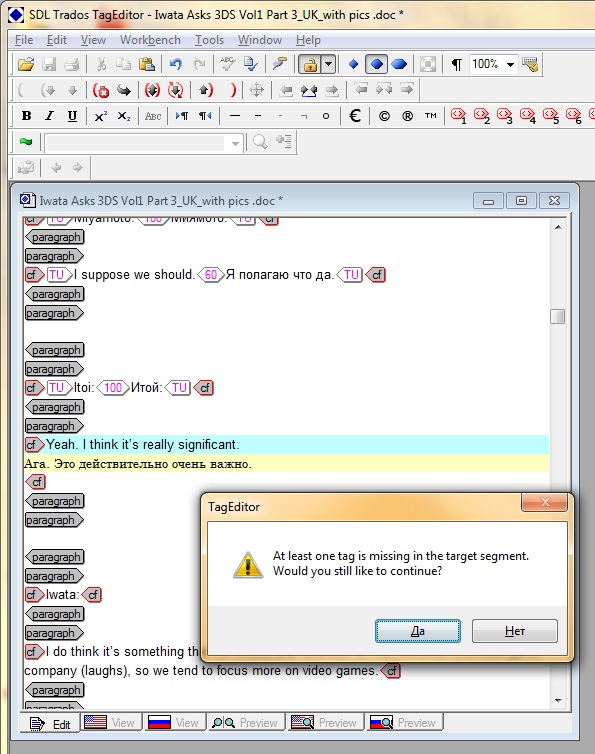This screenshot has height=754, width=595.
Task: Click the source text 'Yeah. I think it's really significant.'
Action: [142, 444]
